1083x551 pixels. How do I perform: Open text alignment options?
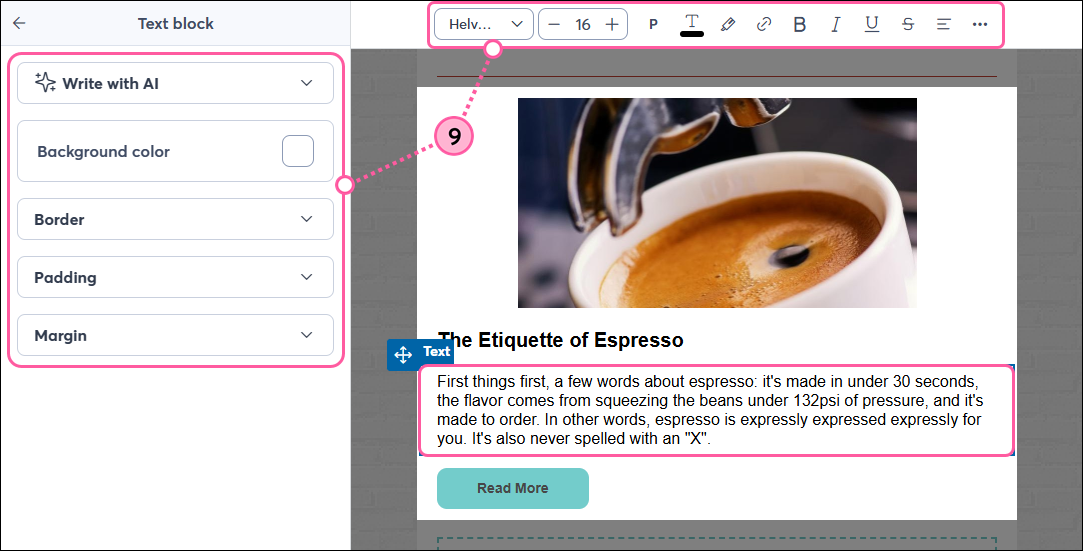943,24
